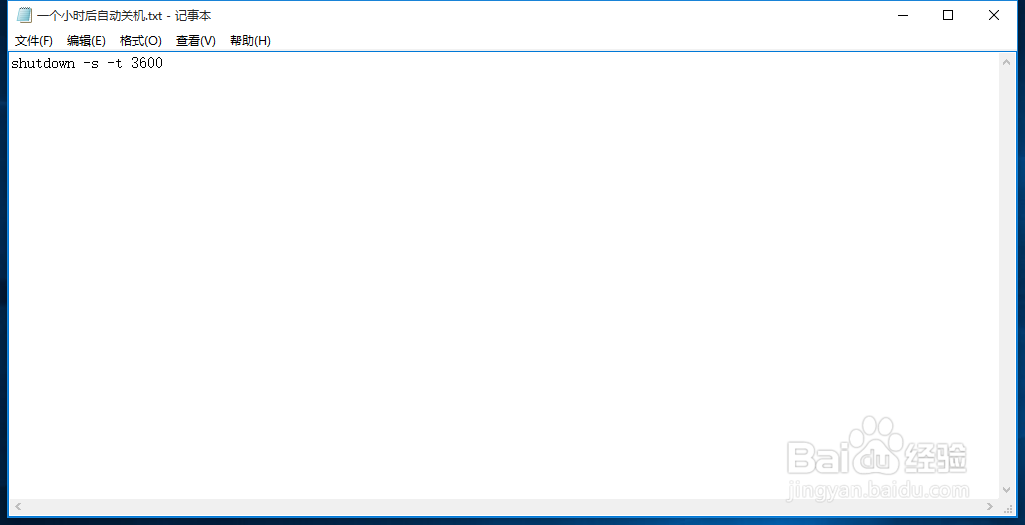Click the horizontal scrollbar left arrow
Viewport: 1025px width, 525px height.
click(18, 506)
